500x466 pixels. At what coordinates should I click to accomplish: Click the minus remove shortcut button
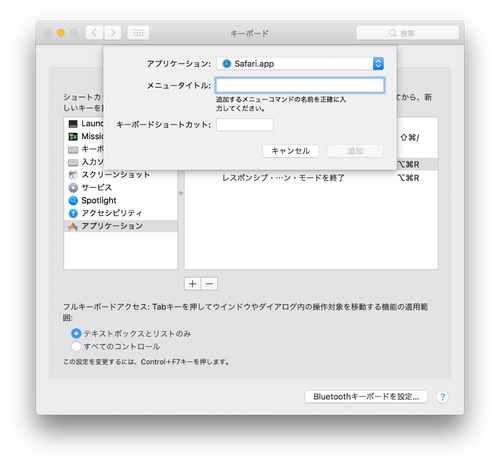tap(209, 284)
